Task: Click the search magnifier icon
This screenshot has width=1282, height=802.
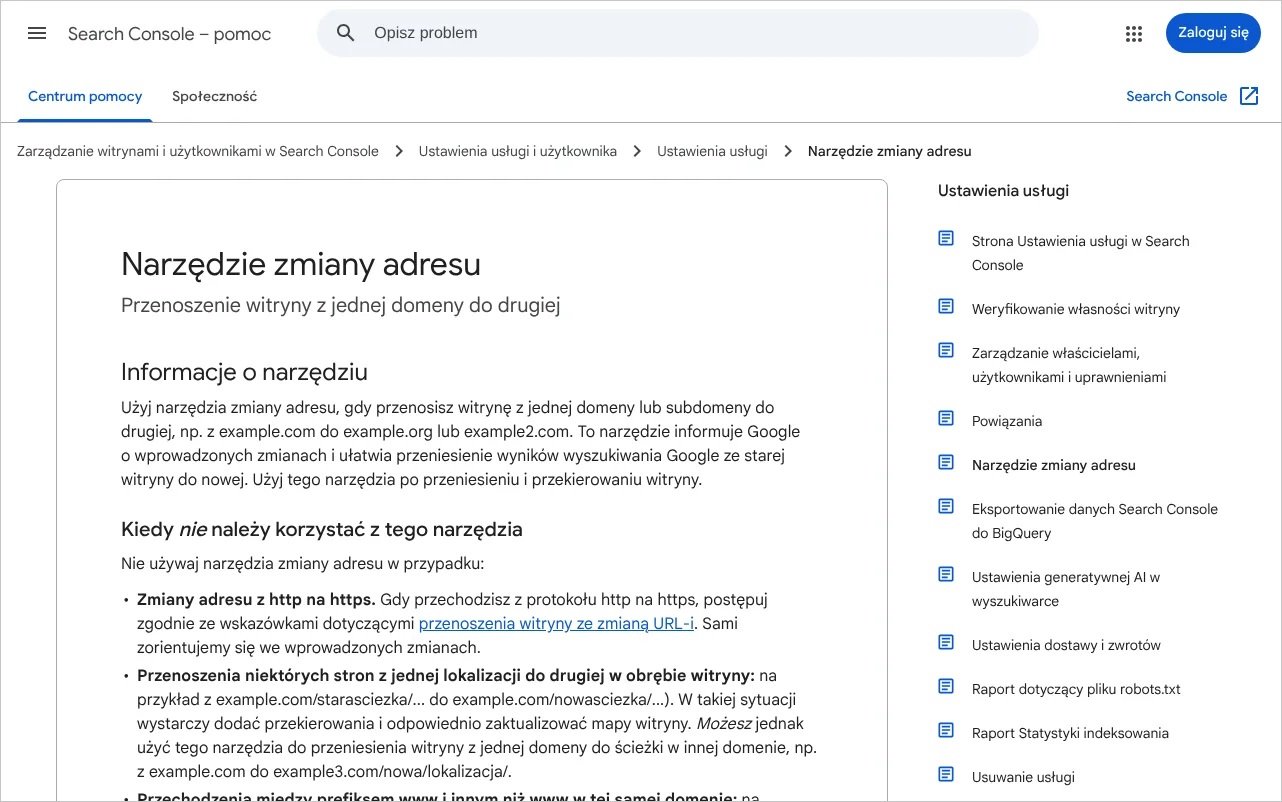Action: pyautogui.click(x=346, y=33)
